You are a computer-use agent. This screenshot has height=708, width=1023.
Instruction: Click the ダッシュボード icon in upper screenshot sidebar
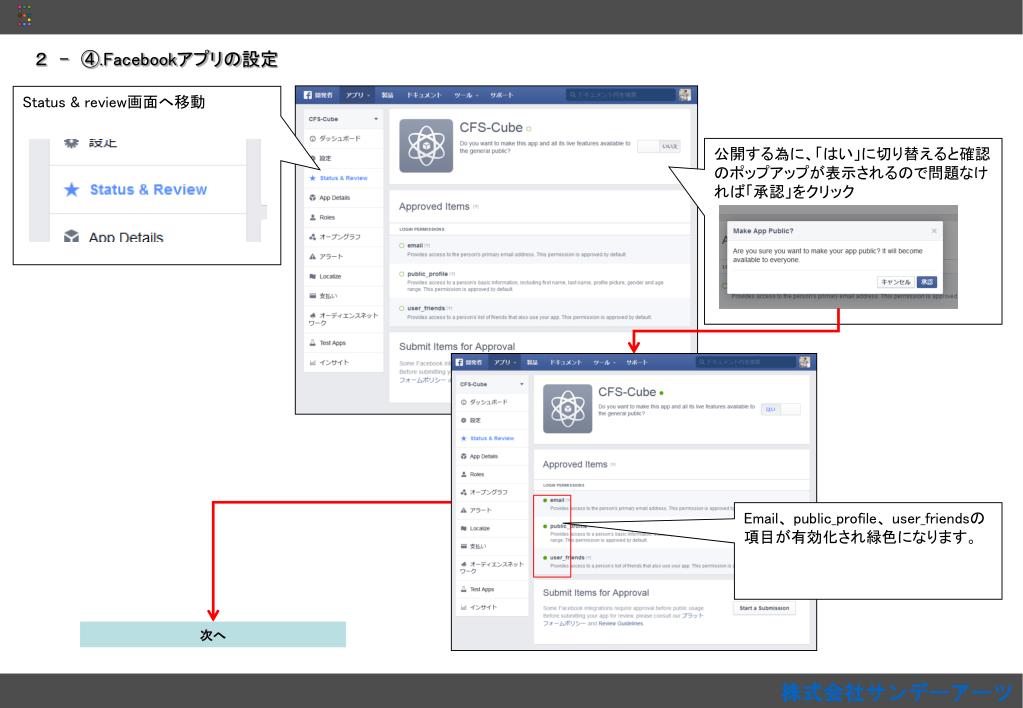(313, 138)
